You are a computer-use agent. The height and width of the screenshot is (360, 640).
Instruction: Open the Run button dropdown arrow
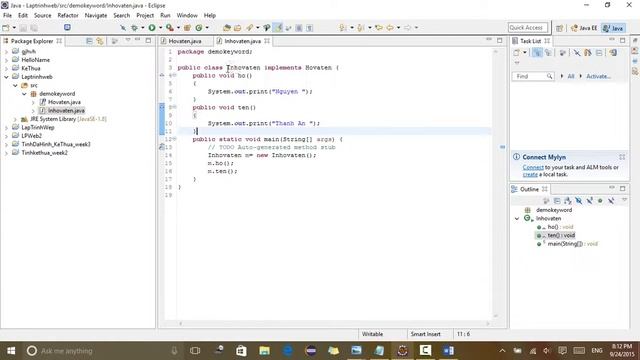[x=160, y=28]
